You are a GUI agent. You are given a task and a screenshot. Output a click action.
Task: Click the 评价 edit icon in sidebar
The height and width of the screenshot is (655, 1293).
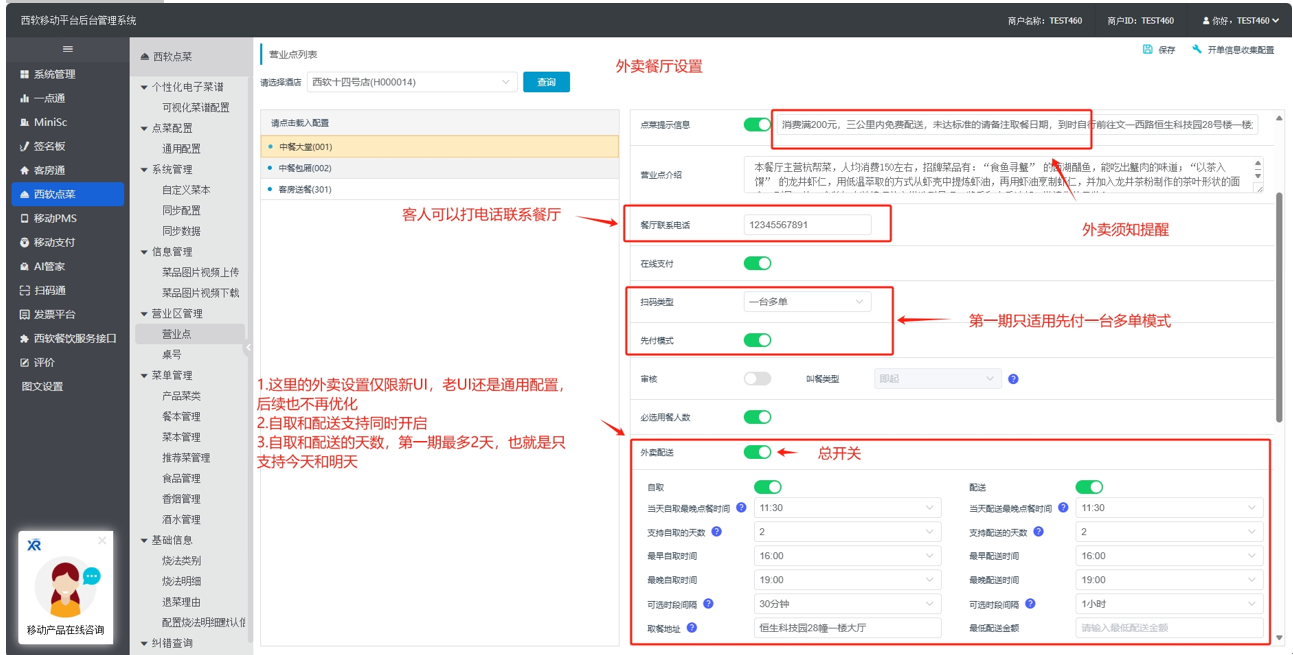[25, 362]
